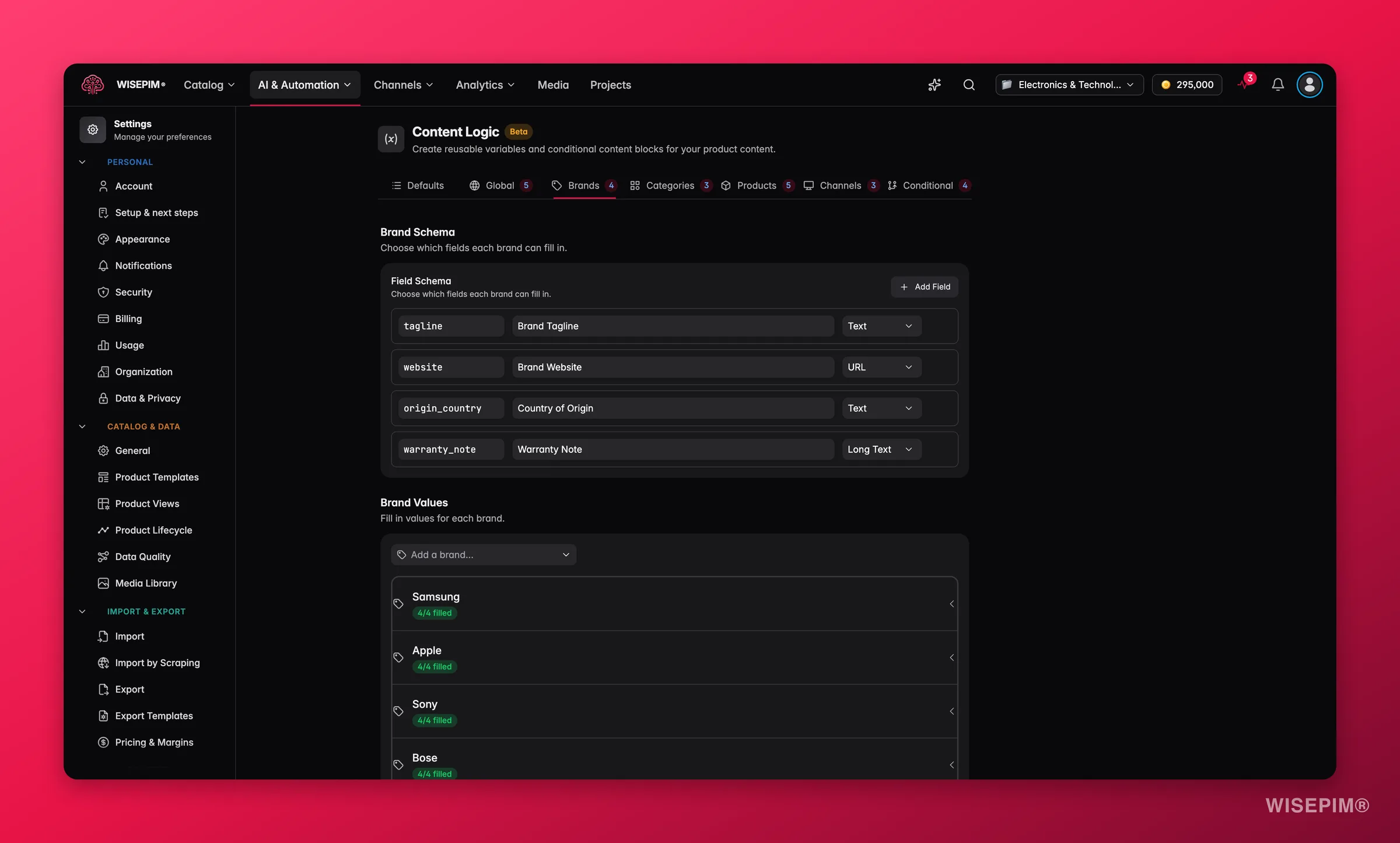Click the Apple brand tag icon
This screenshot has height=843, width=1400.
pyautogui.click(x=398, y=657)
